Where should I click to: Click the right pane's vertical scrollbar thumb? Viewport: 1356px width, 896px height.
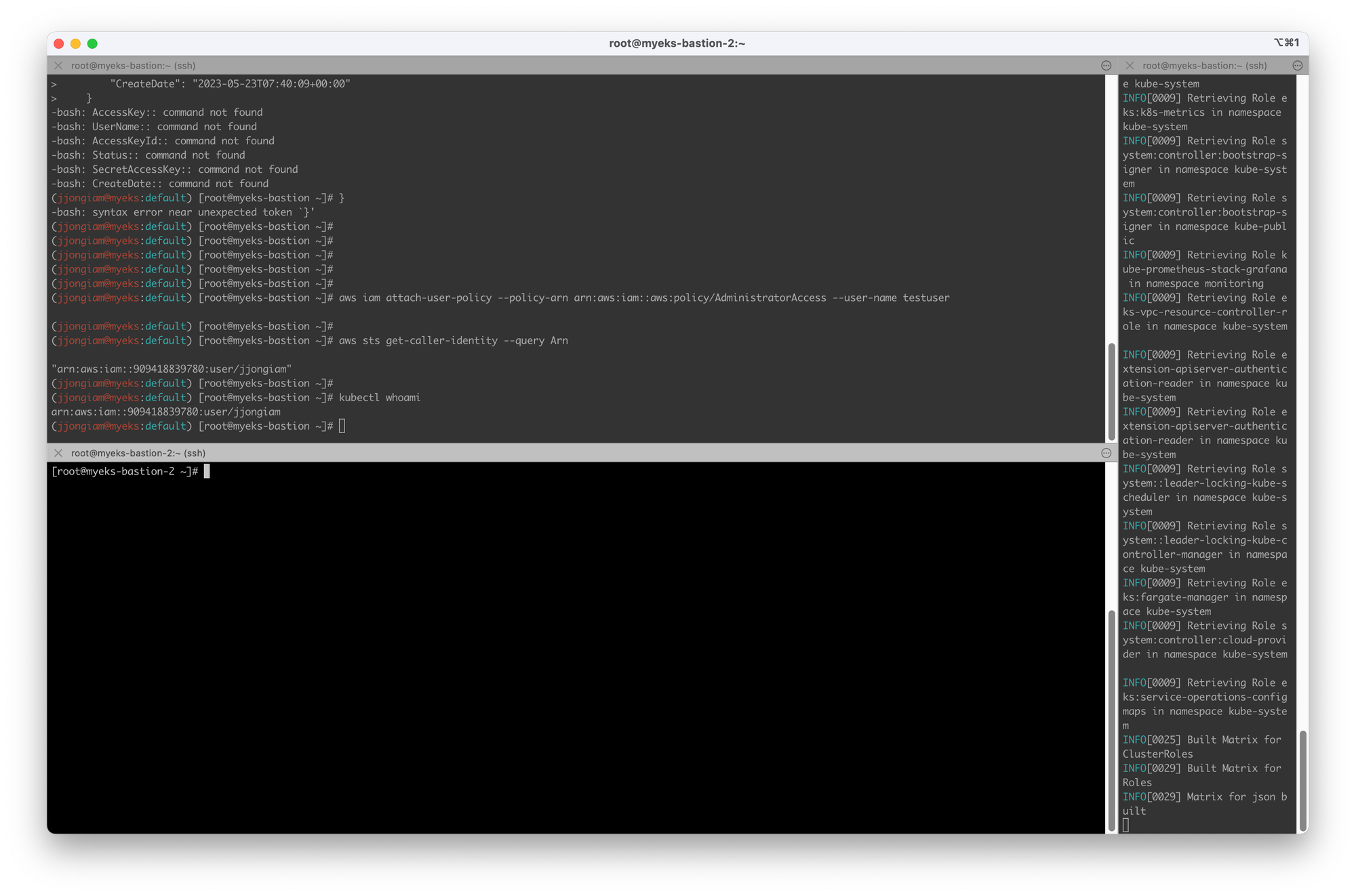(x=1302, y=781)
